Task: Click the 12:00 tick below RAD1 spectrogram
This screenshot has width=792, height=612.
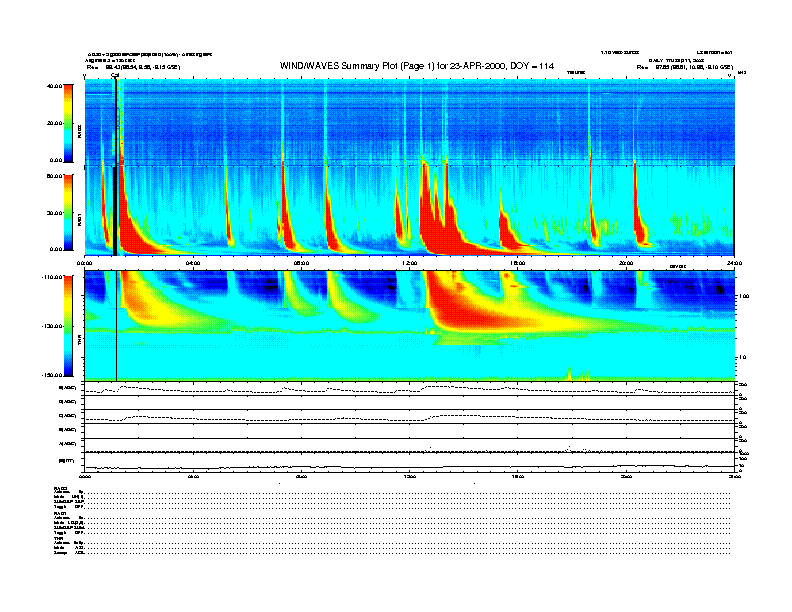Action: click(x=410, y=263)
